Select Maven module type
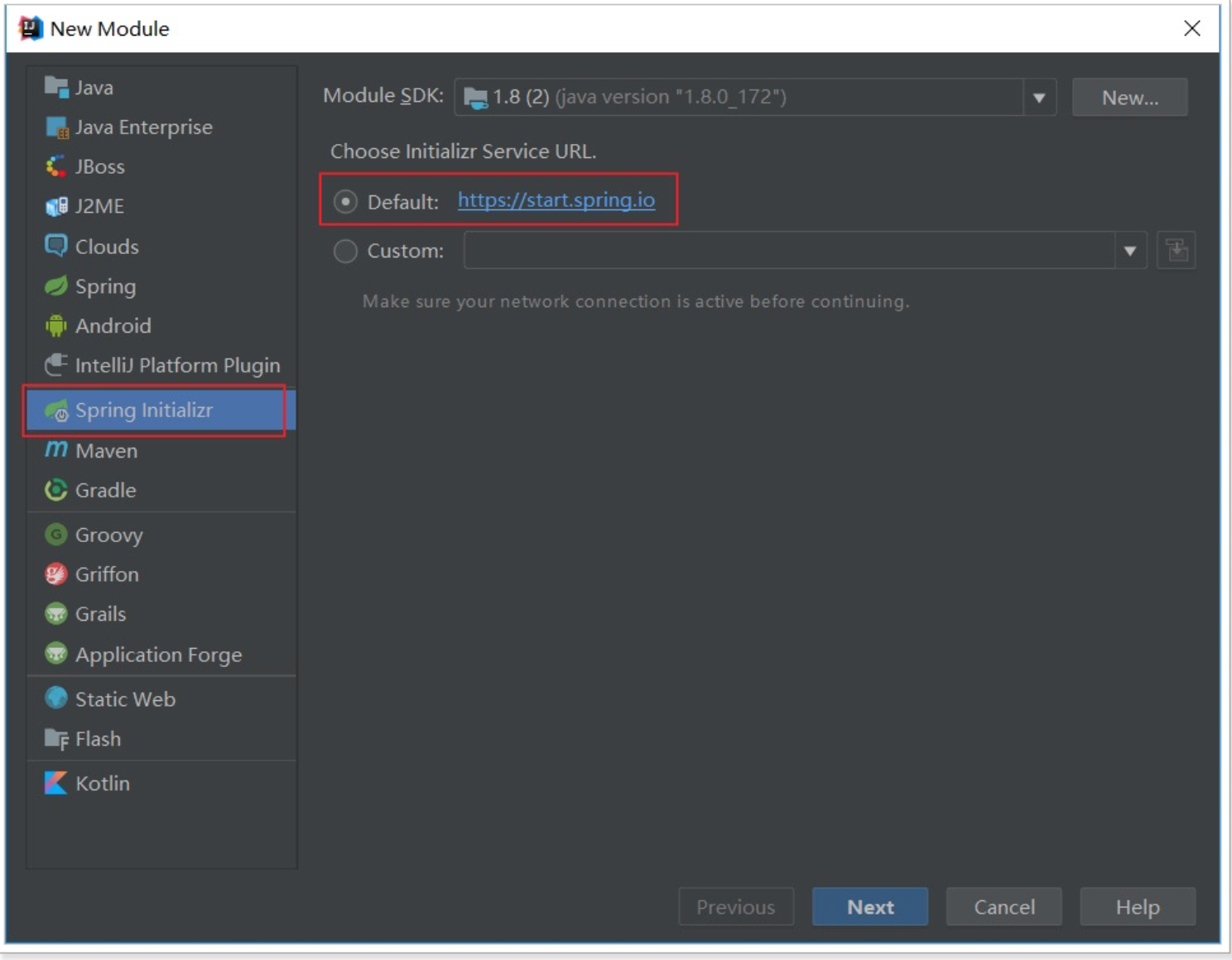Viewport: 1232px width, 960px height. coord(161,450)
